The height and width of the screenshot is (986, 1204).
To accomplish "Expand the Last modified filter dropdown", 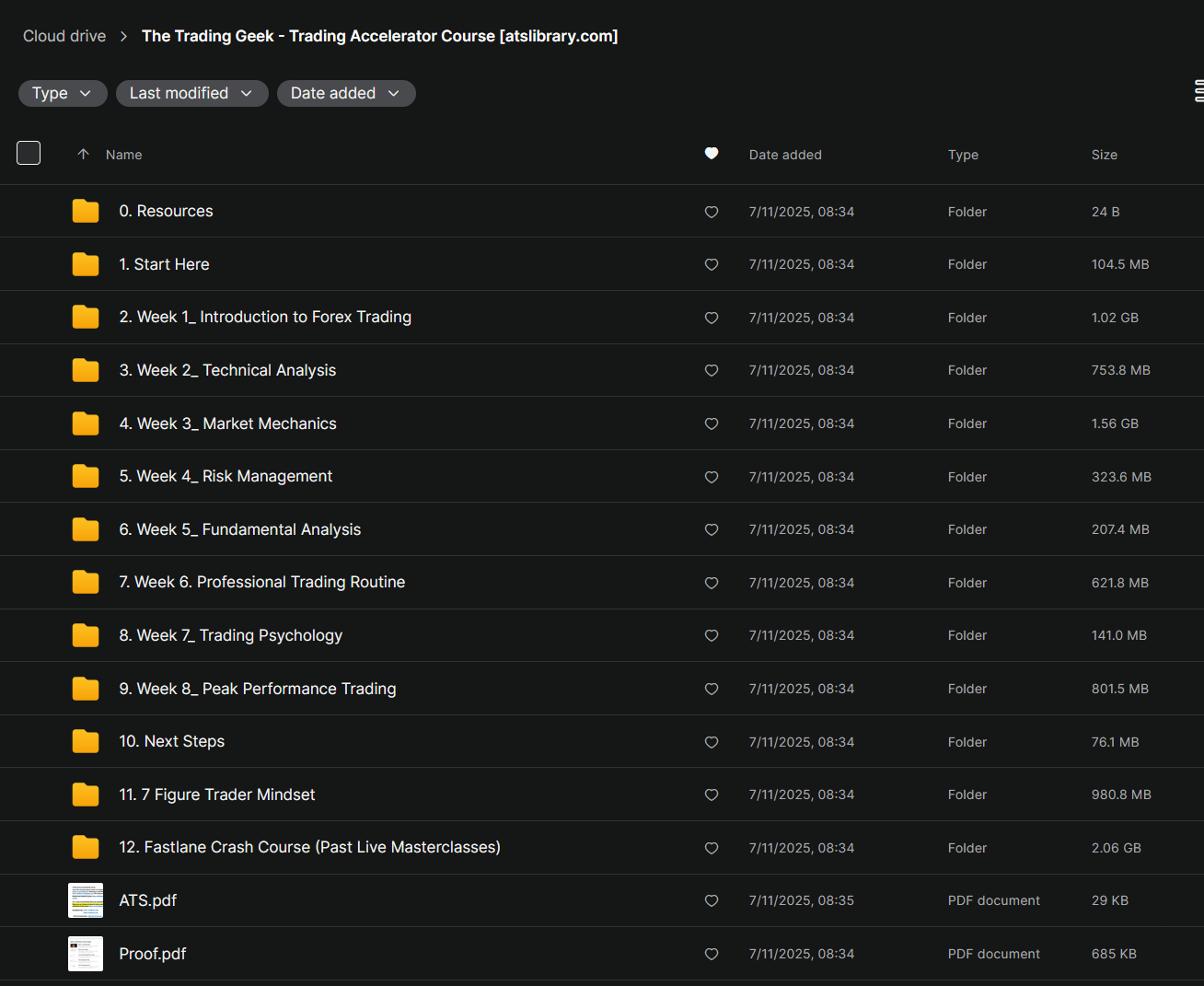I will point(191,93).
